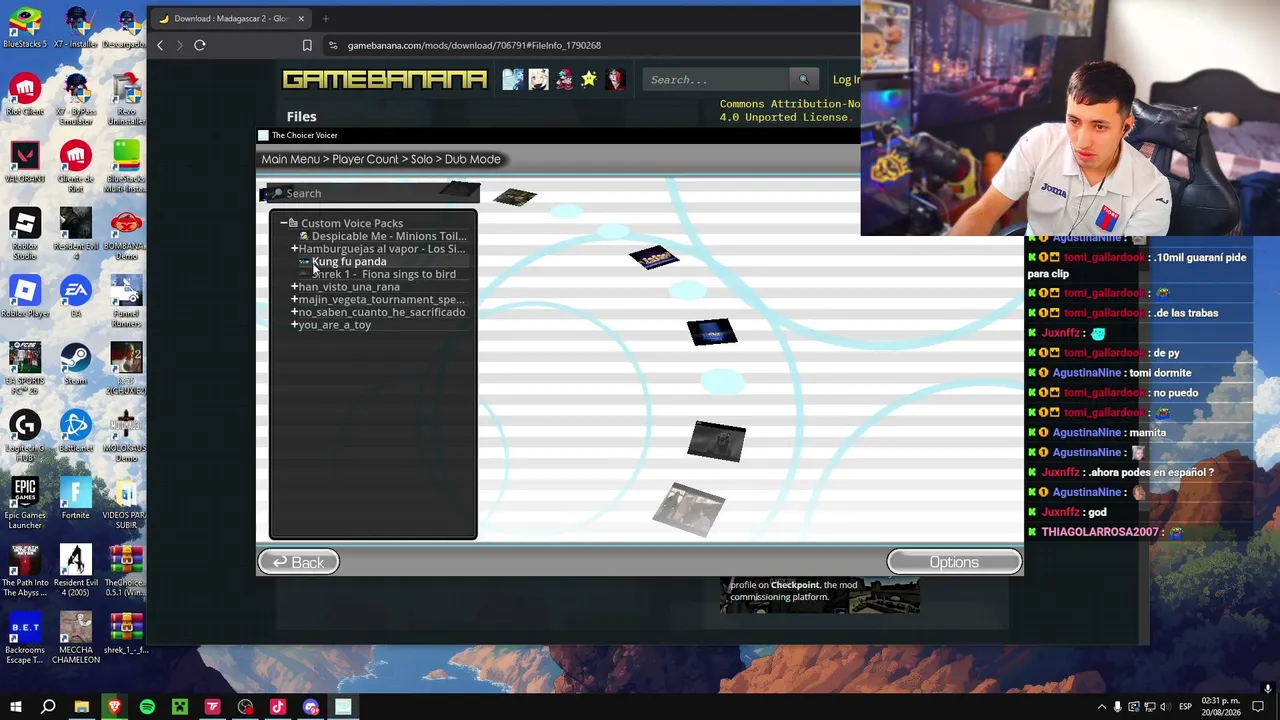This screenshot has height=720, width=1280.
Task: Open the Resident Evil 4 (2005) desktop icon
Action: pyautogui.click(x=75, y=568)
